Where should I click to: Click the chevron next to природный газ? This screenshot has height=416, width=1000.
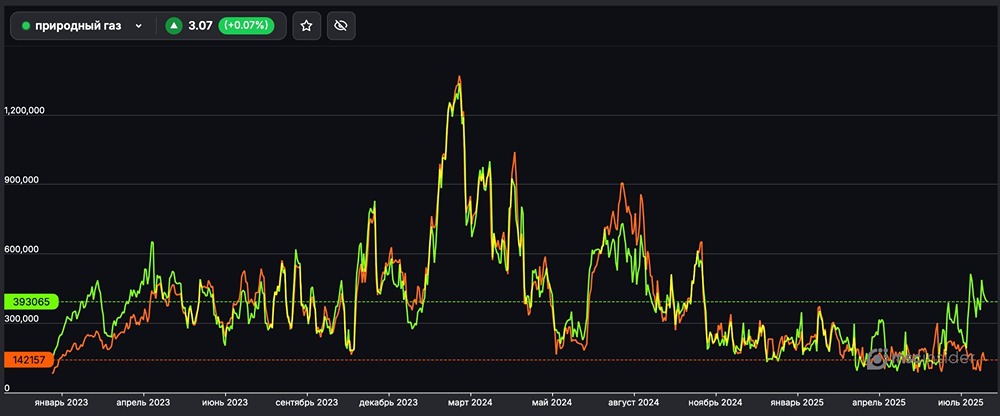click(138, 26)
